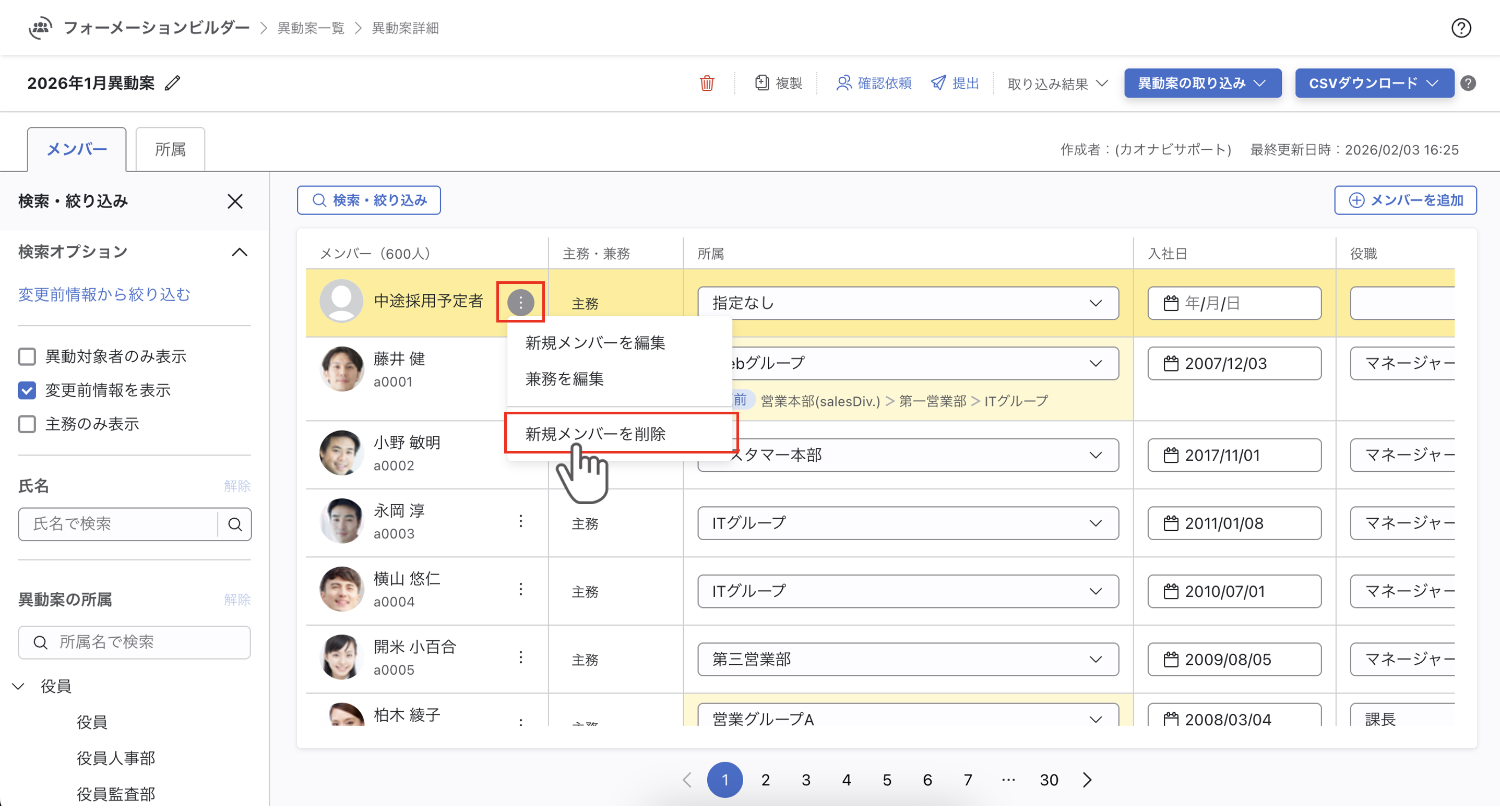The width and height of the screenshot is (1500, 812).
Task: Switch to the 所属 tab
Action: tap(170, 150)
